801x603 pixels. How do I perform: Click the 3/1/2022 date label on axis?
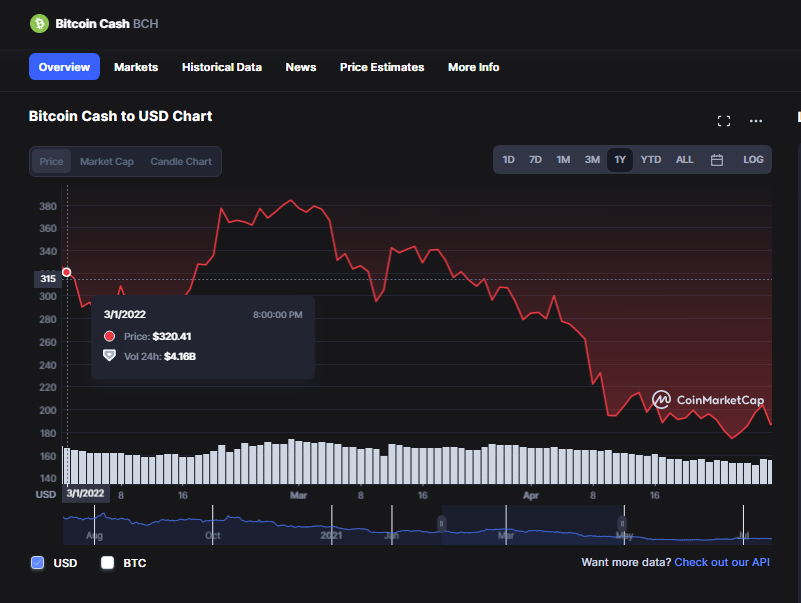(x=85, y=494)
